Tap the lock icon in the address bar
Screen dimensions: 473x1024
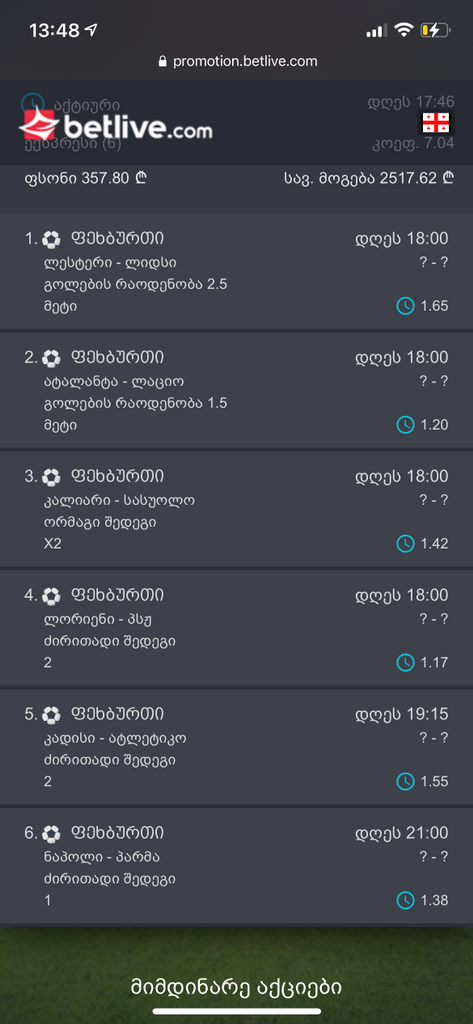pyautogui.click(x=162, y=61)
